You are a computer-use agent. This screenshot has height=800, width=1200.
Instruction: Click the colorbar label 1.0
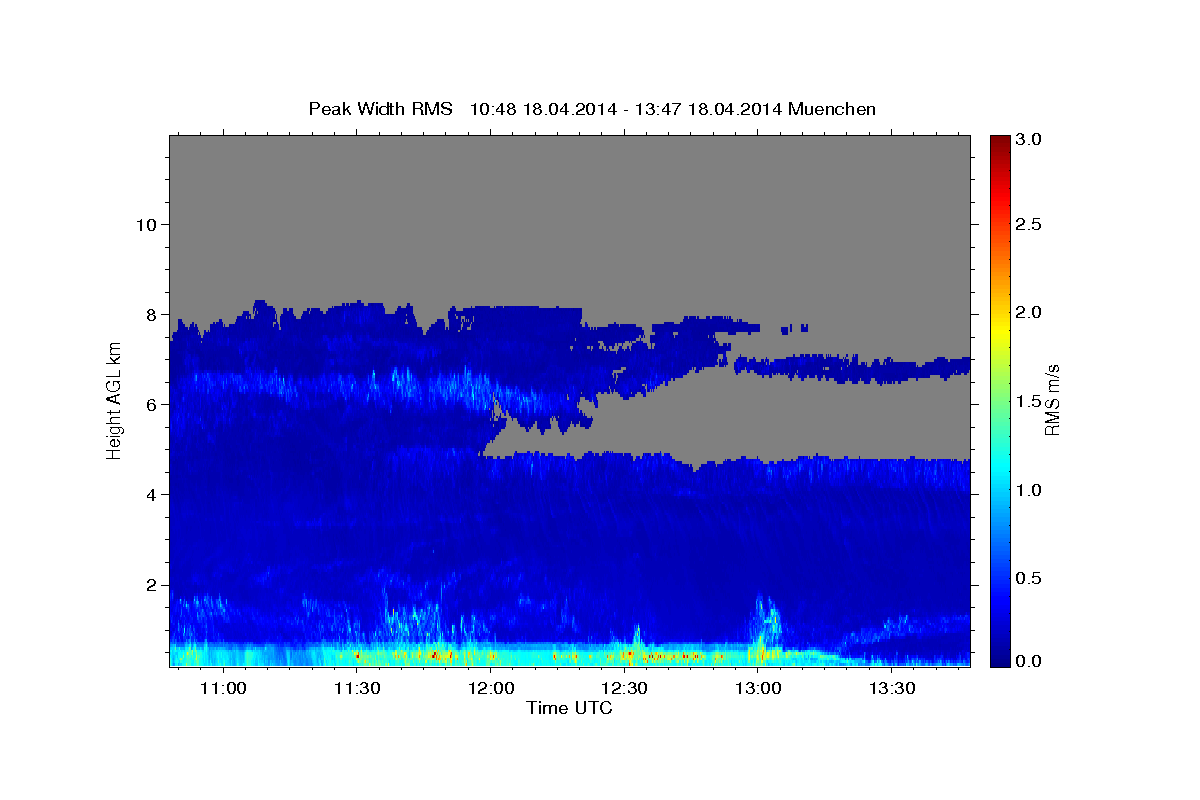coord(1029,490)
